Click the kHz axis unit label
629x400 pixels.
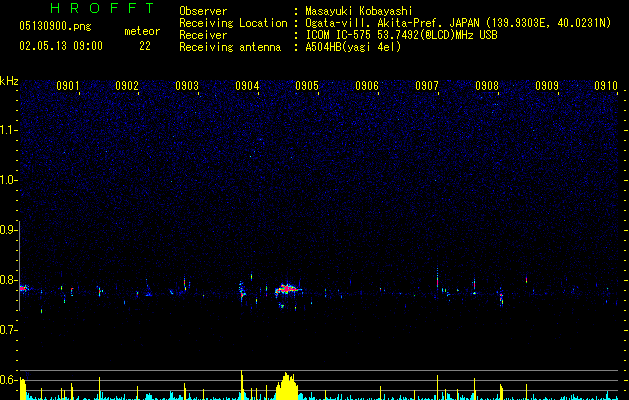[x=9, y=81]
